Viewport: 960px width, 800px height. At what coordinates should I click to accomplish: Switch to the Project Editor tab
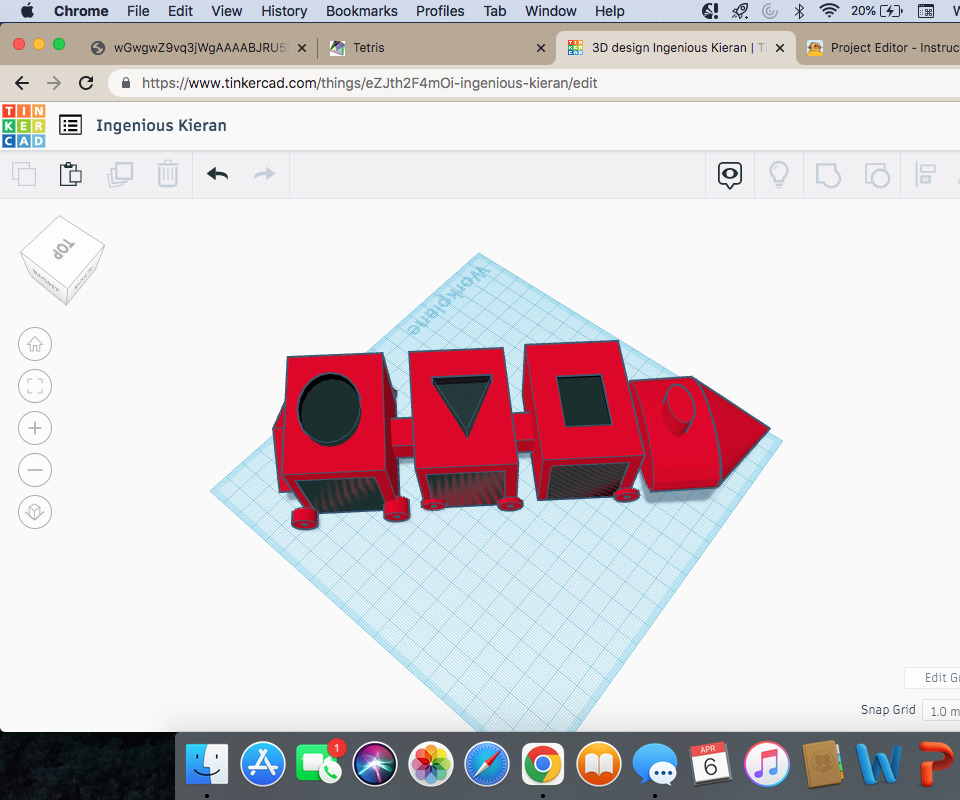pos(880,48)
